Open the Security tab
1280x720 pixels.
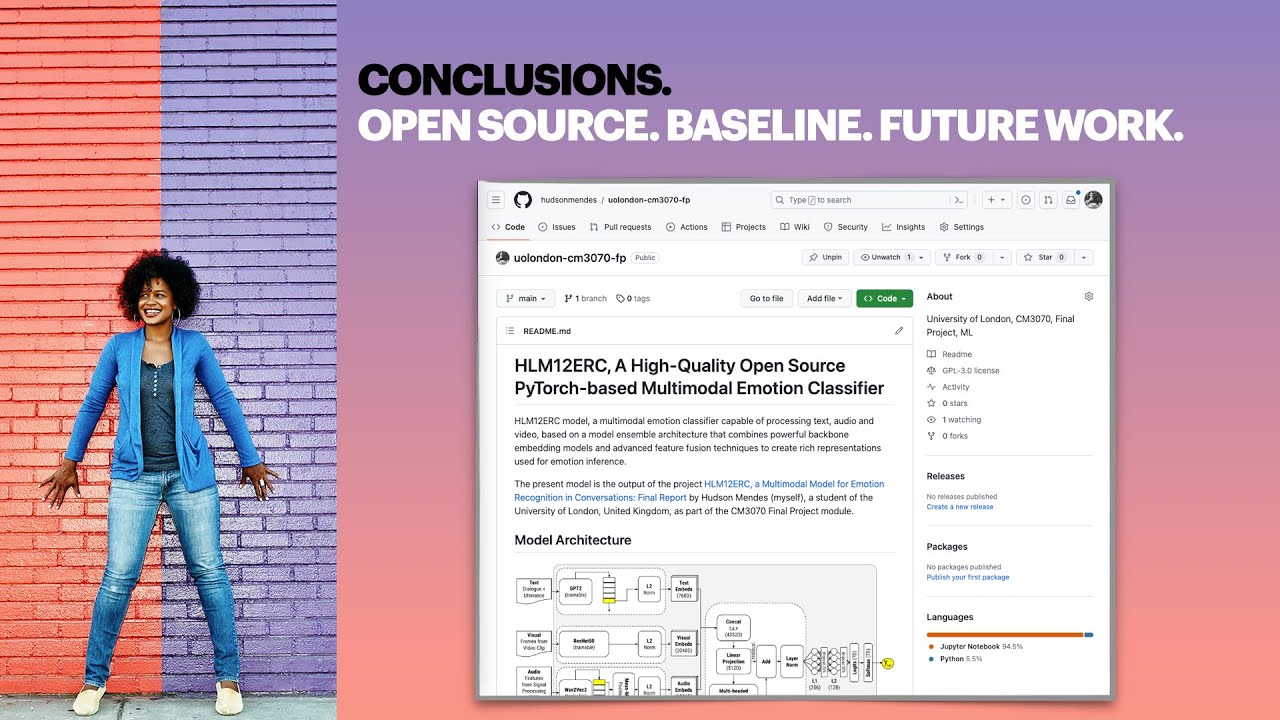[x=845, y=227]
